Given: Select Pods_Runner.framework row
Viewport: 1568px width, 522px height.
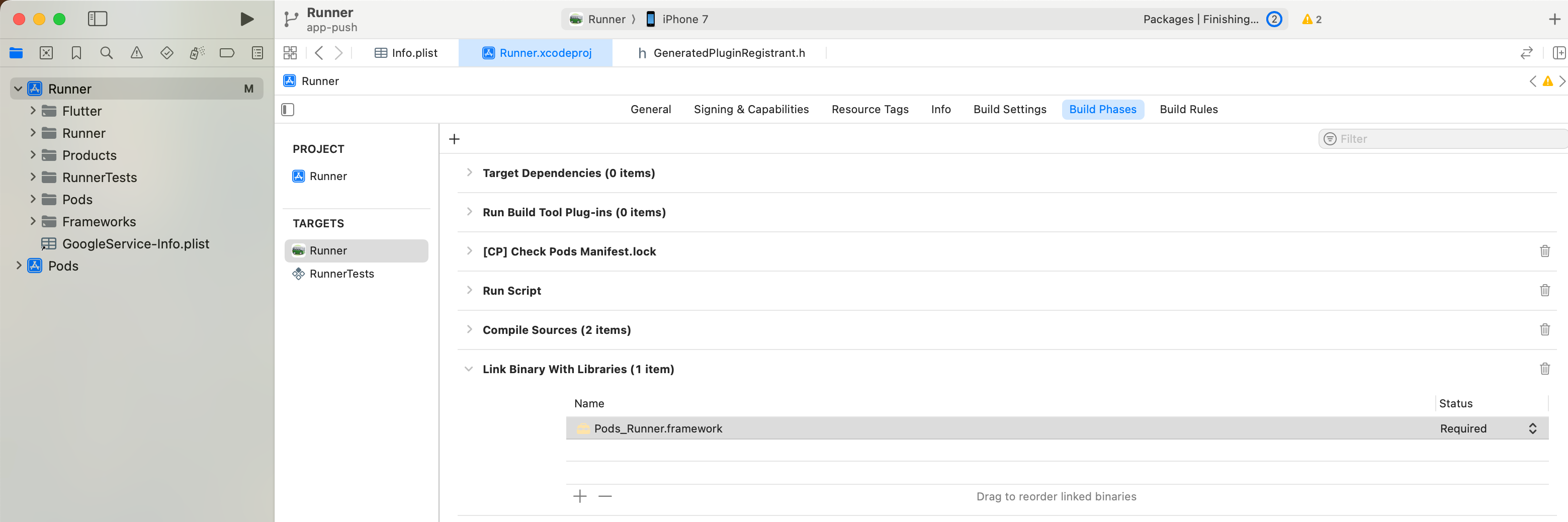Looking at the screenshot, I should pyautogui.click(x=1057, y=428).
